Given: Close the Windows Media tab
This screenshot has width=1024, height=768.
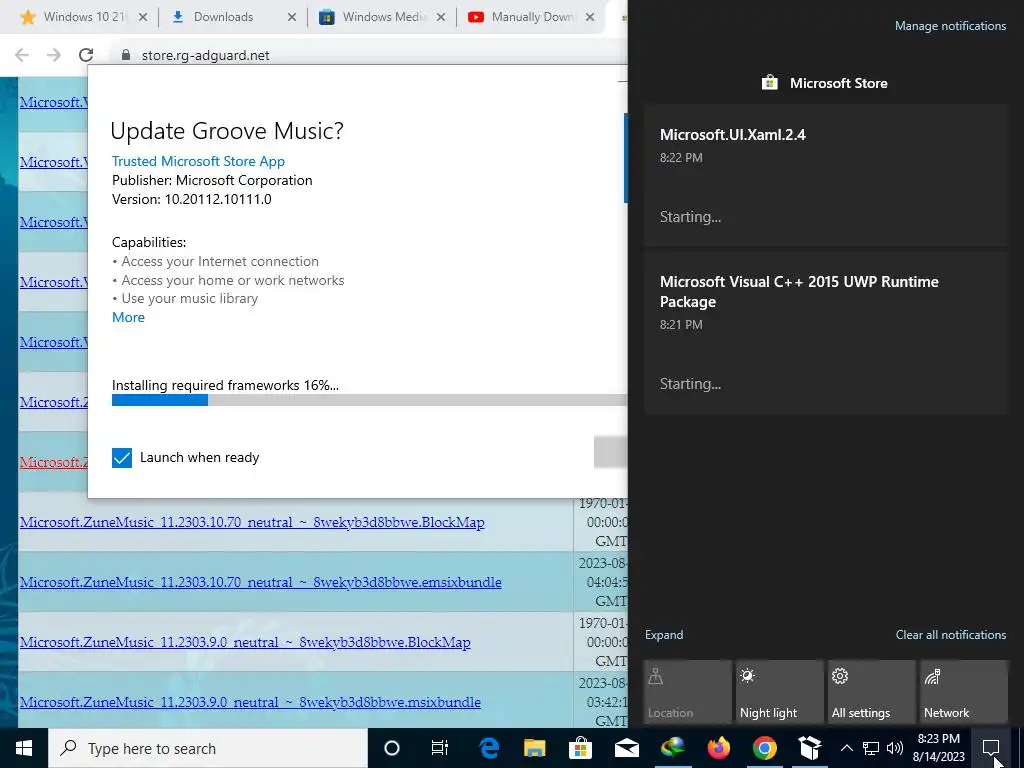Looking at the screenshot, I should click(x=441, y=17).
